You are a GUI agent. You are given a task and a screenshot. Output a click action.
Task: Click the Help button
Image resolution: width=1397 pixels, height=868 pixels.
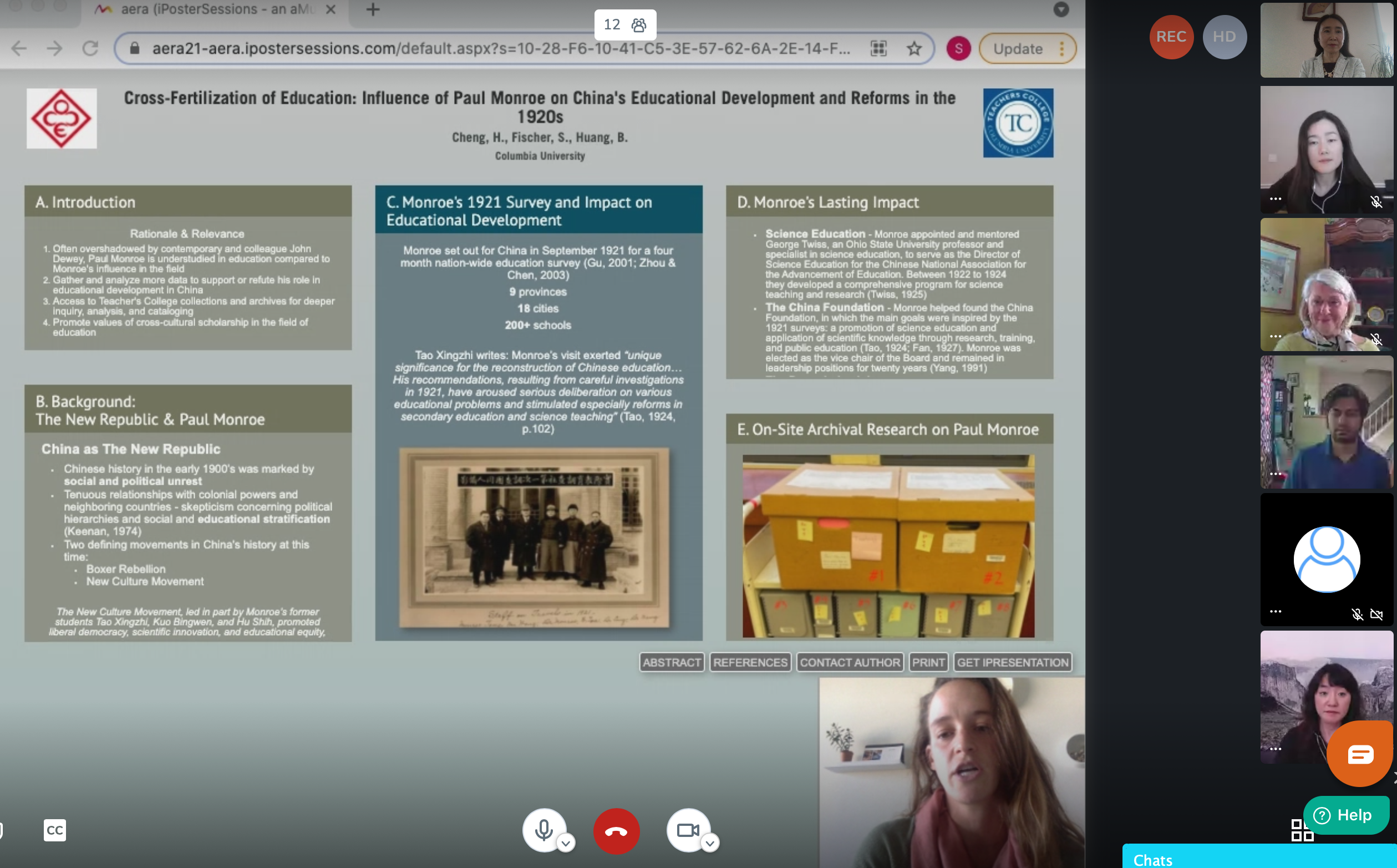coord(1346,815)
